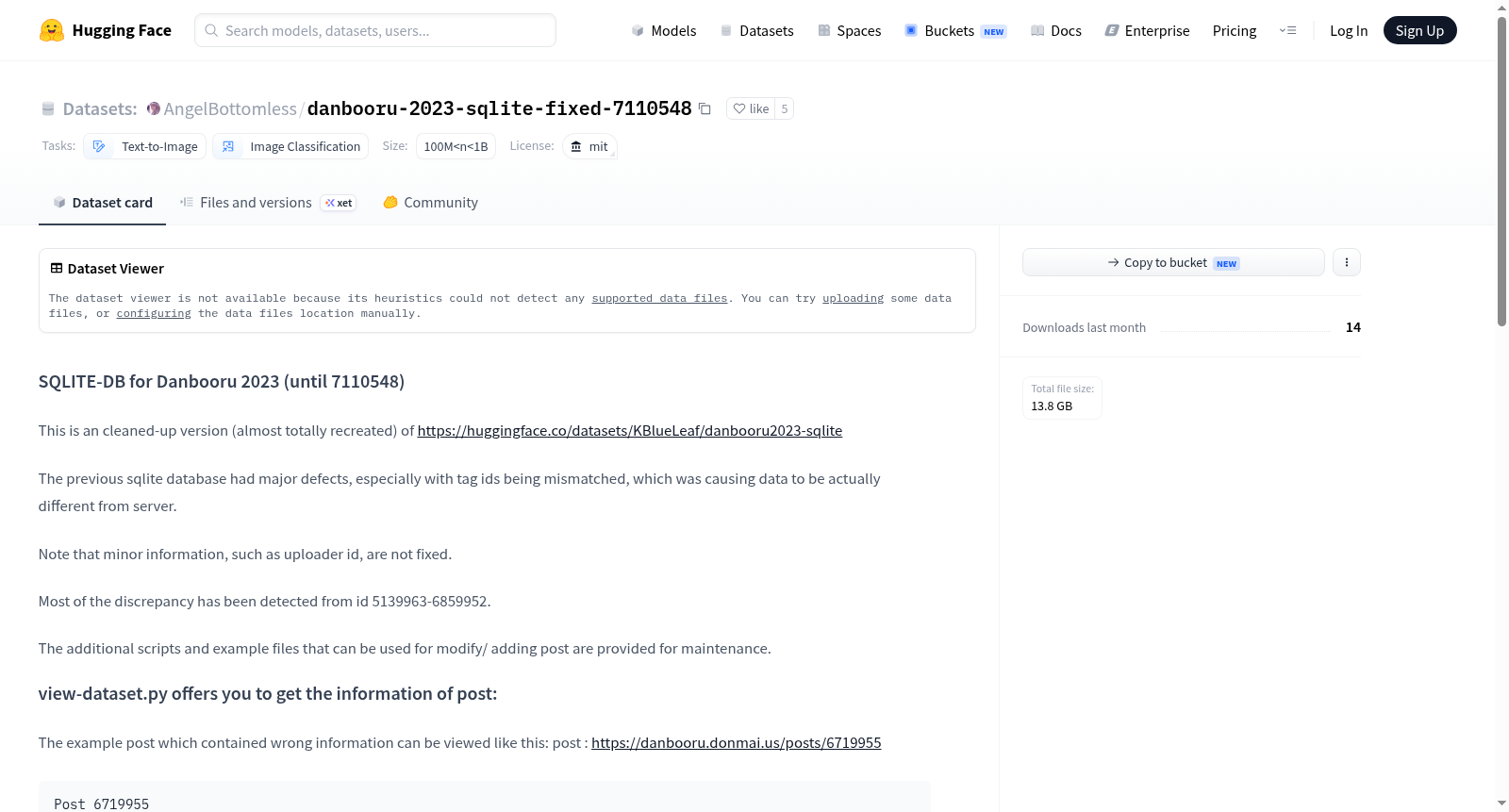The image size is (1509, 812).
Task: Open the danbooru-2023-sqlite-fixed-7110548 title link
Action: 500,108
